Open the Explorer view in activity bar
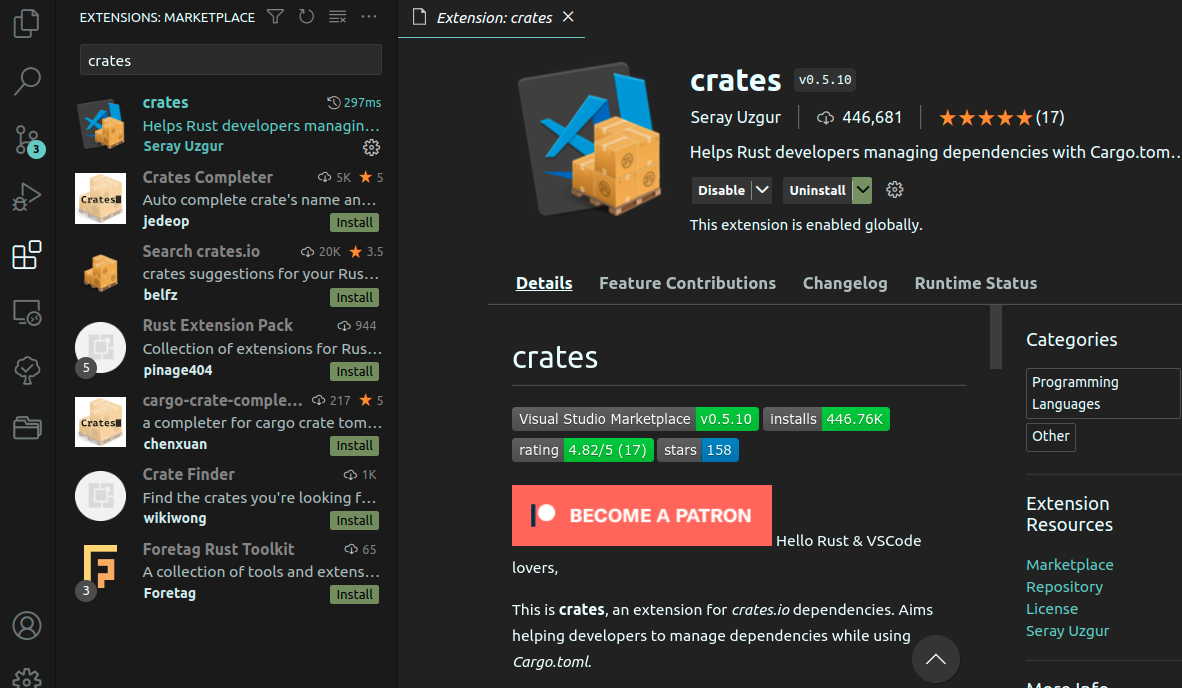 click(x=27, y=23)
